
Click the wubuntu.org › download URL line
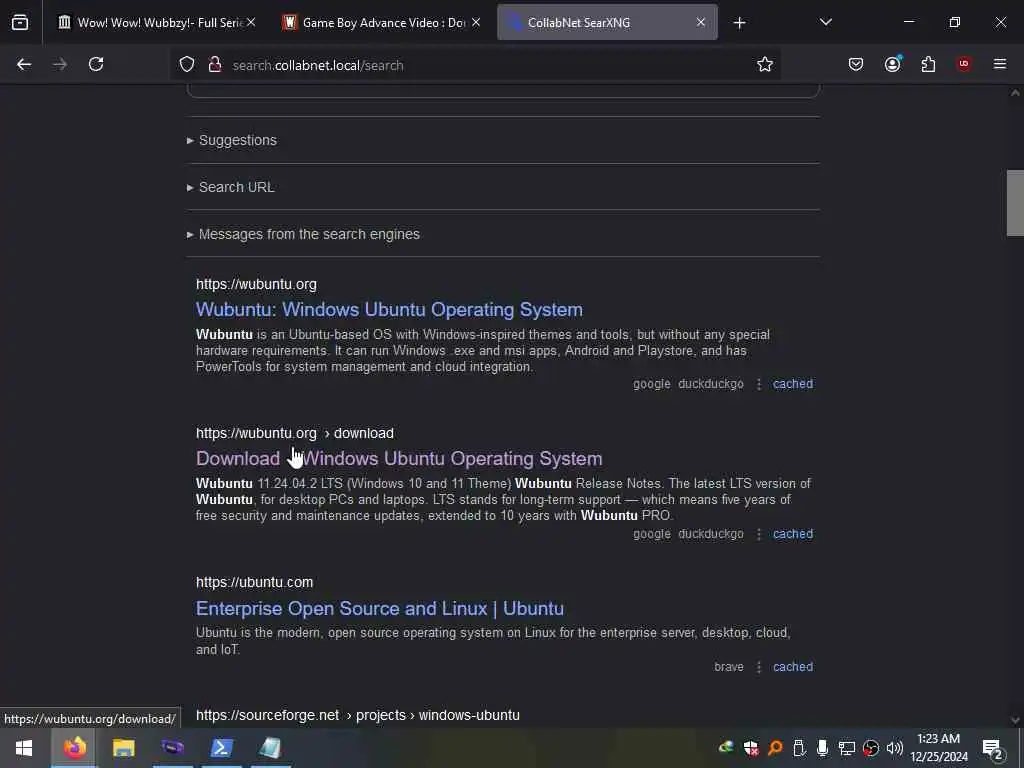[x=295, y=433]
